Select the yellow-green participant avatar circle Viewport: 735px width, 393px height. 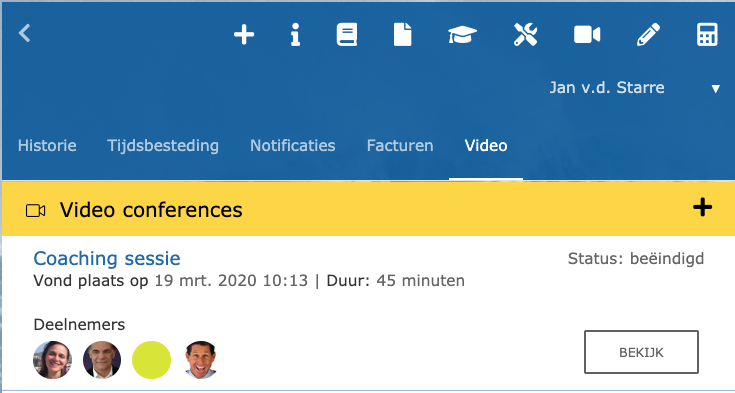(151, 360)
